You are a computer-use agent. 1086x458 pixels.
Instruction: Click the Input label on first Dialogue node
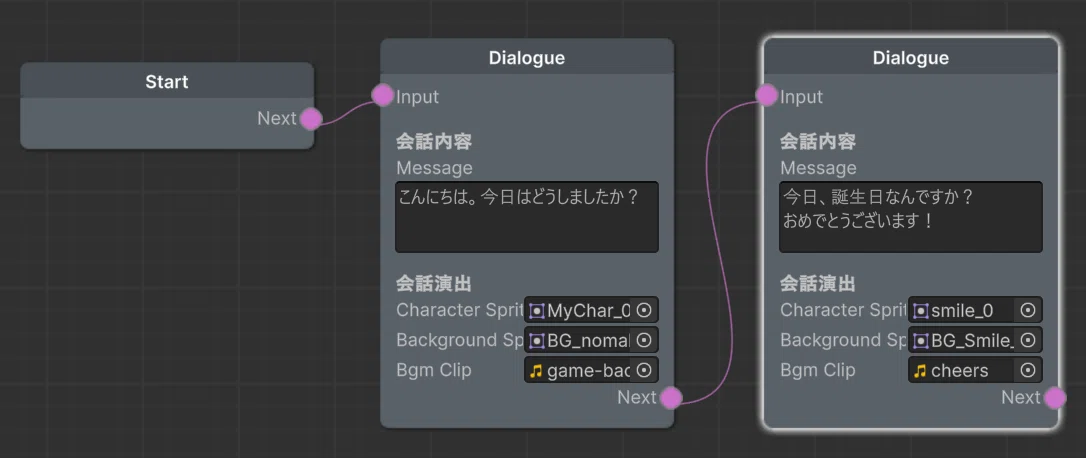point(418,97)
